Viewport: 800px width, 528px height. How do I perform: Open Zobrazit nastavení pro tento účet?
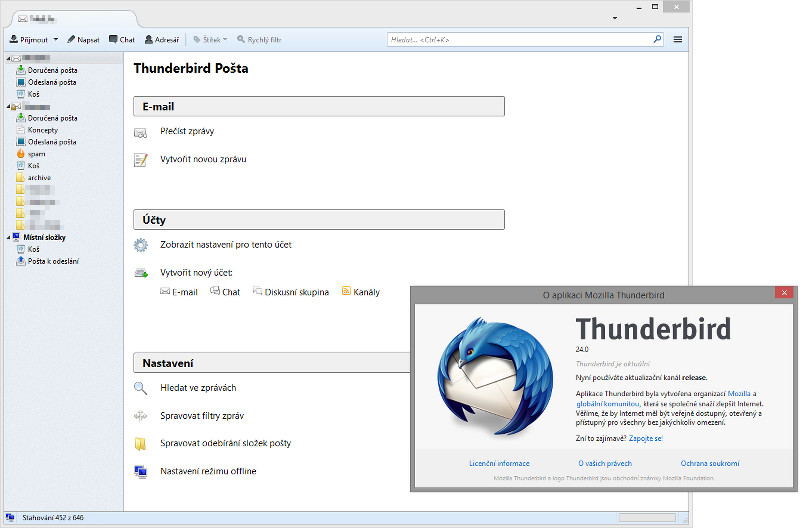tap(226, 245)
